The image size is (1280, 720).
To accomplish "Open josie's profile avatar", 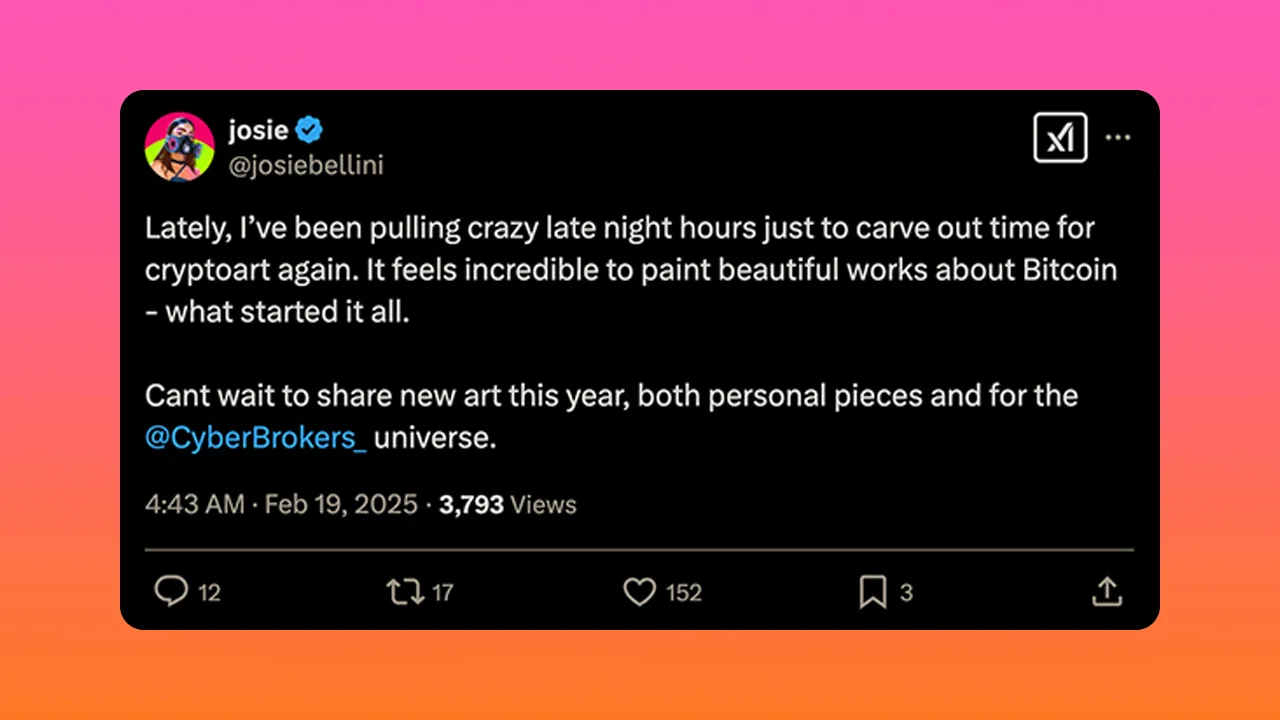I will (x=180, y=147).
